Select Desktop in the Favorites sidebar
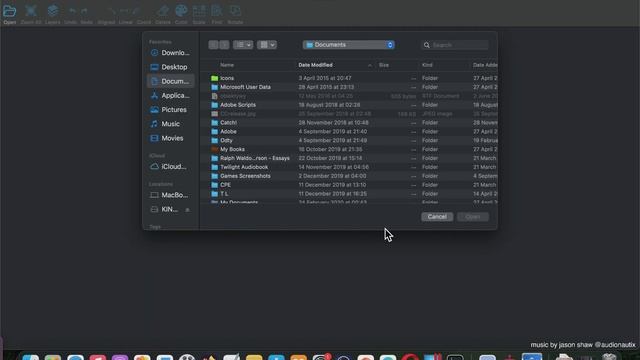640x360 pixels. tap(170, 67)
